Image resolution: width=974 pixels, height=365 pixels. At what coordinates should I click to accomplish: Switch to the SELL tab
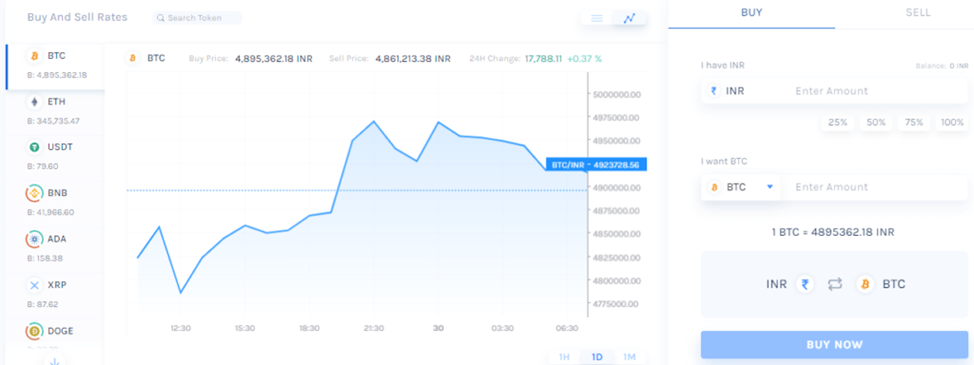click(918, 13)
